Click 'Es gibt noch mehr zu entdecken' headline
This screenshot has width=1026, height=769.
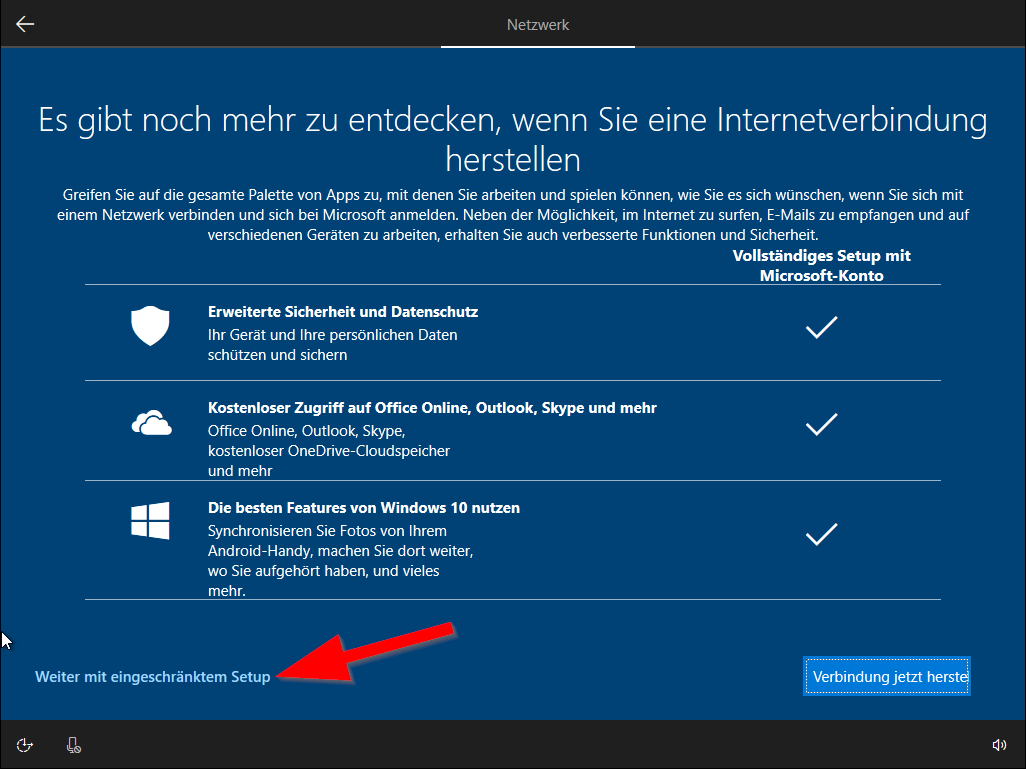point(512,139)
